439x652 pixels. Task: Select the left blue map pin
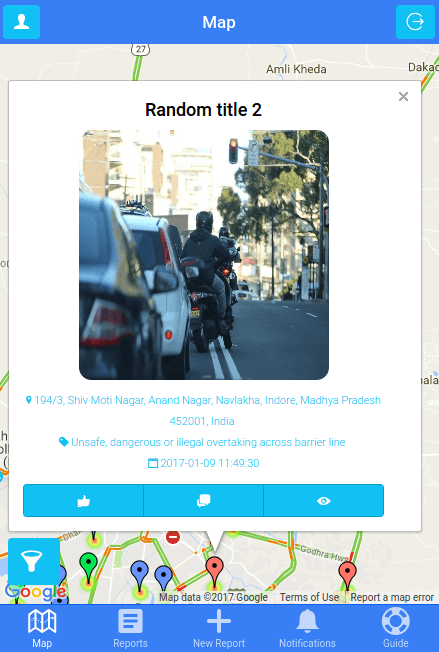click(x=140, y=574)
